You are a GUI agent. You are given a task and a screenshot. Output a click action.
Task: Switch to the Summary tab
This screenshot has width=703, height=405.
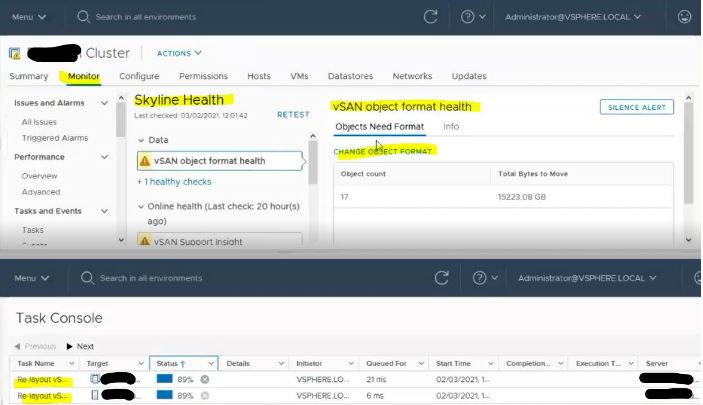29,76
